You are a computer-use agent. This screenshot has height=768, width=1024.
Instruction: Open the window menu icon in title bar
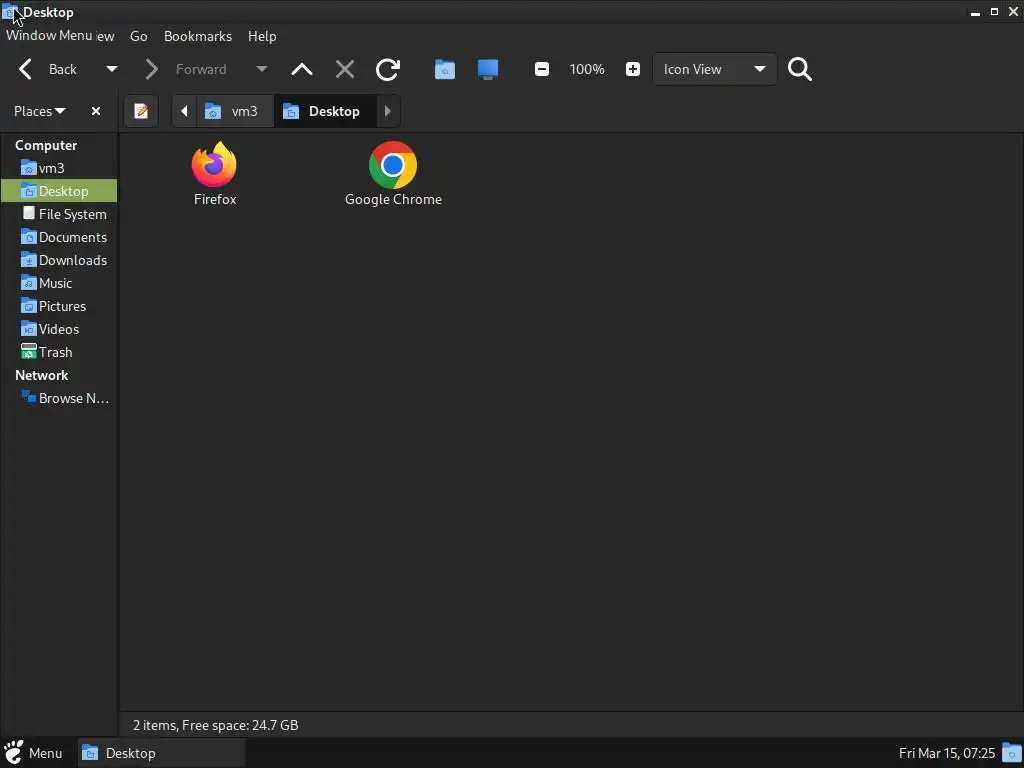click(10, 12)
